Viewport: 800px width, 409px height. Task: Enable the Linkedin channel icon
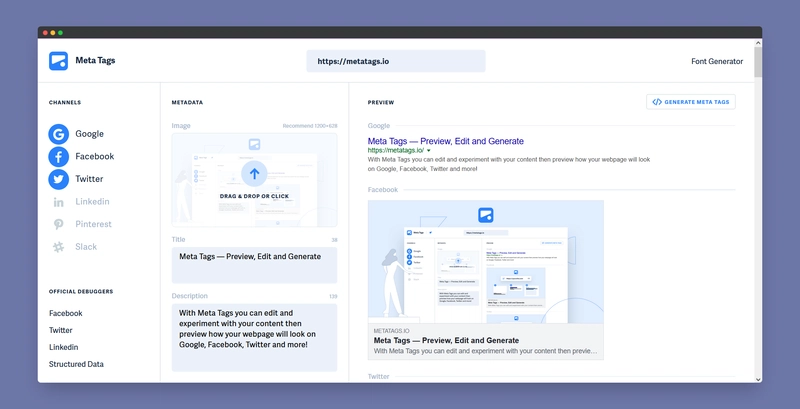(x=59, y=202)
